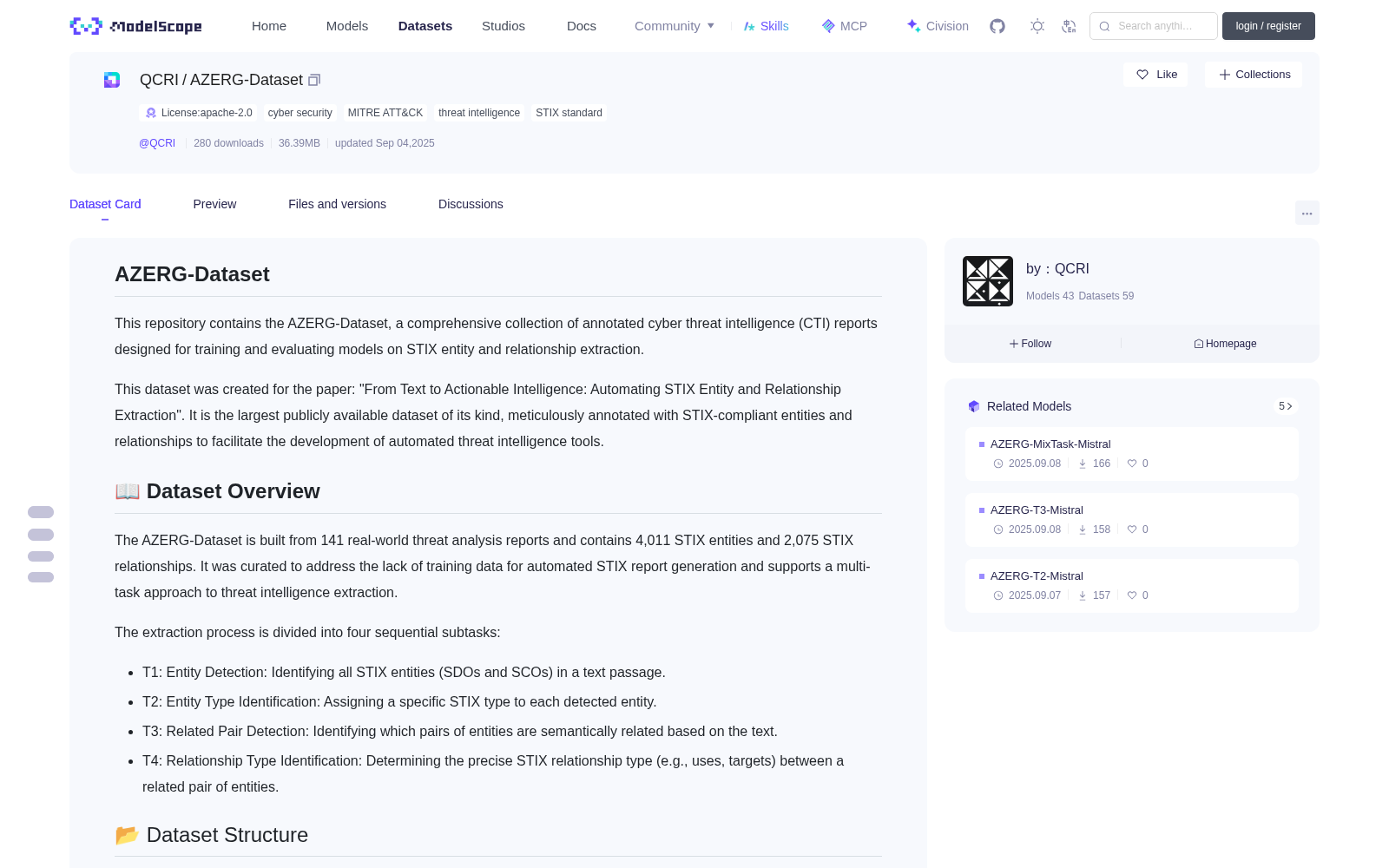Screen dimensions: 1389x868
Task: Click the cyber security tag
Action: coord(300,113)
